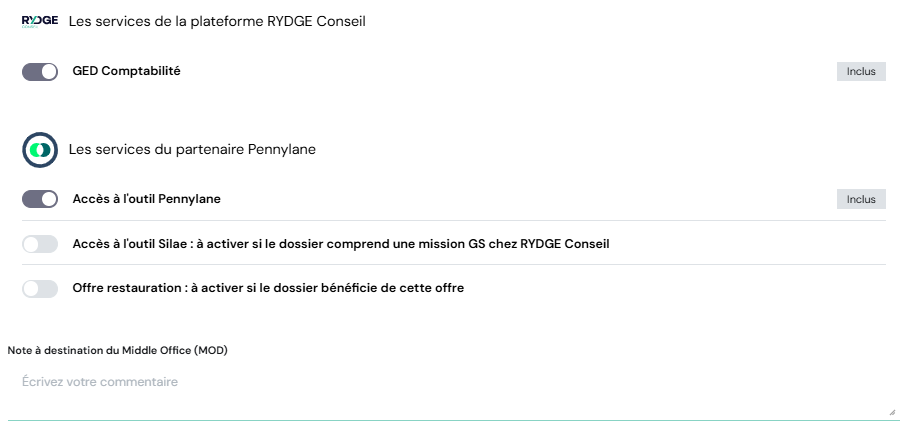915x433 pixels.
Task: Click the RYDGE logo icon
Action: tap(40, 21)
